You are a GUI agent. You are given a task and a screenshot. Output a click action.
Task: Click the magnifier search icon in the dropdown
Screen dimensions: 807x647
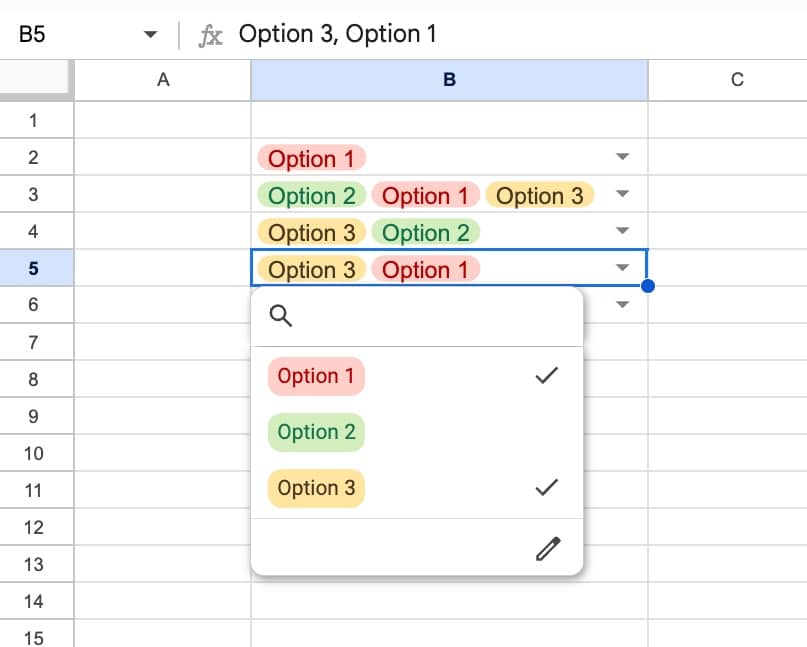coord(281,315)
